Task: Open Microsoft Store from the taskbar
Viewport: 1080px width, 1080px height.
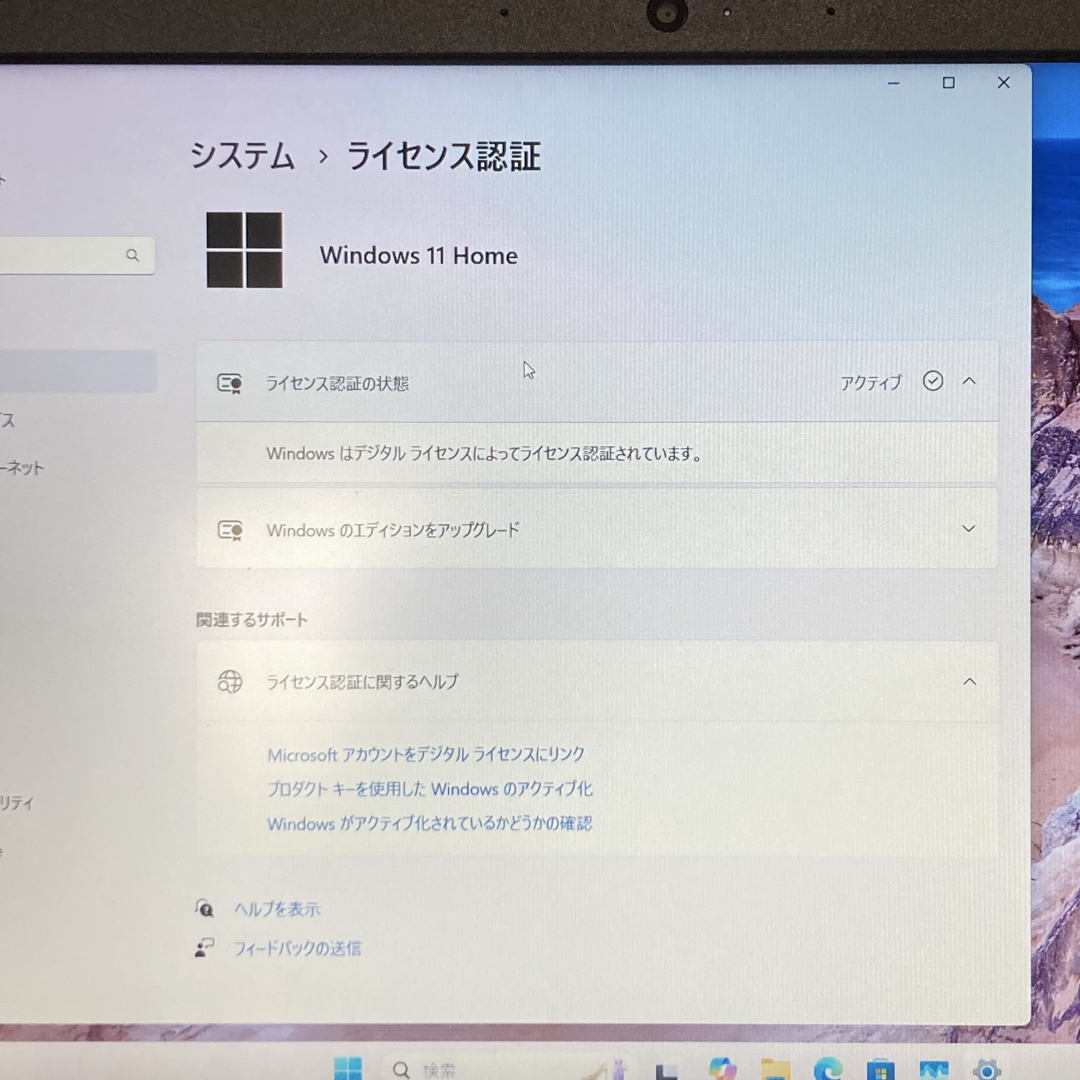Action: coord(881,1069)
